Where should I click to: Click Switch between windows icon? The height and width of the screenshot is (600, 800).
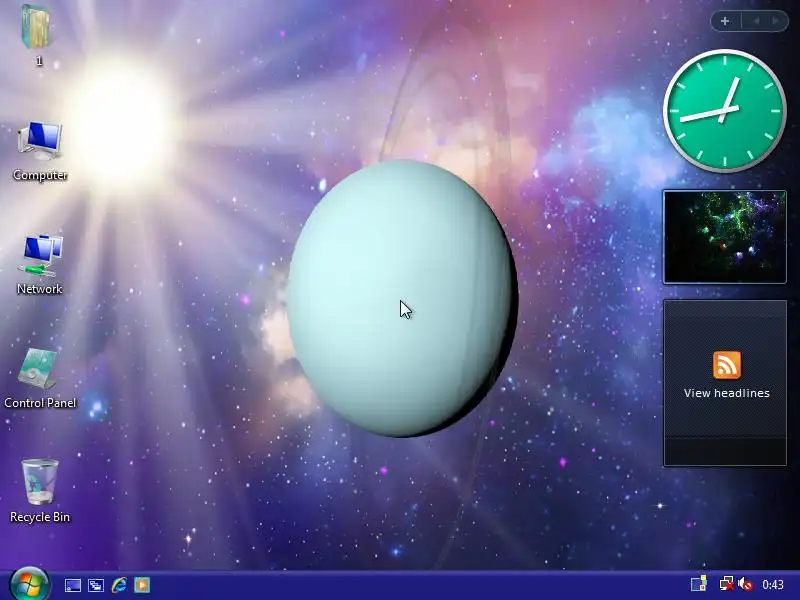tap(96, 585)
